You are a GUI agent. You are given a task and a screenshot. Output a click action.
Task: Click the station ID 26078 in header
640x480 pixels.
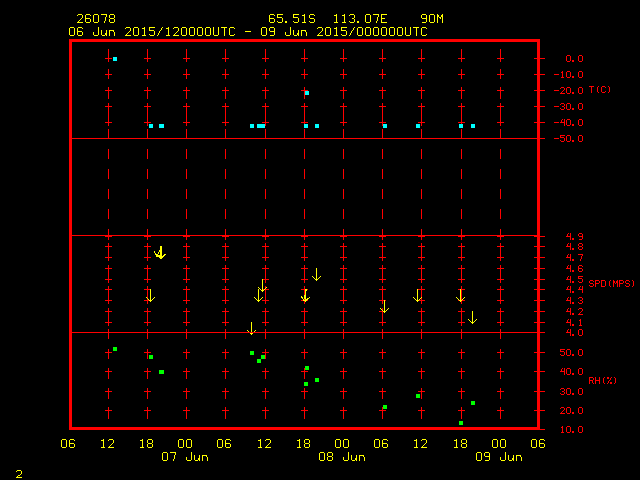(x=94, y=19)
